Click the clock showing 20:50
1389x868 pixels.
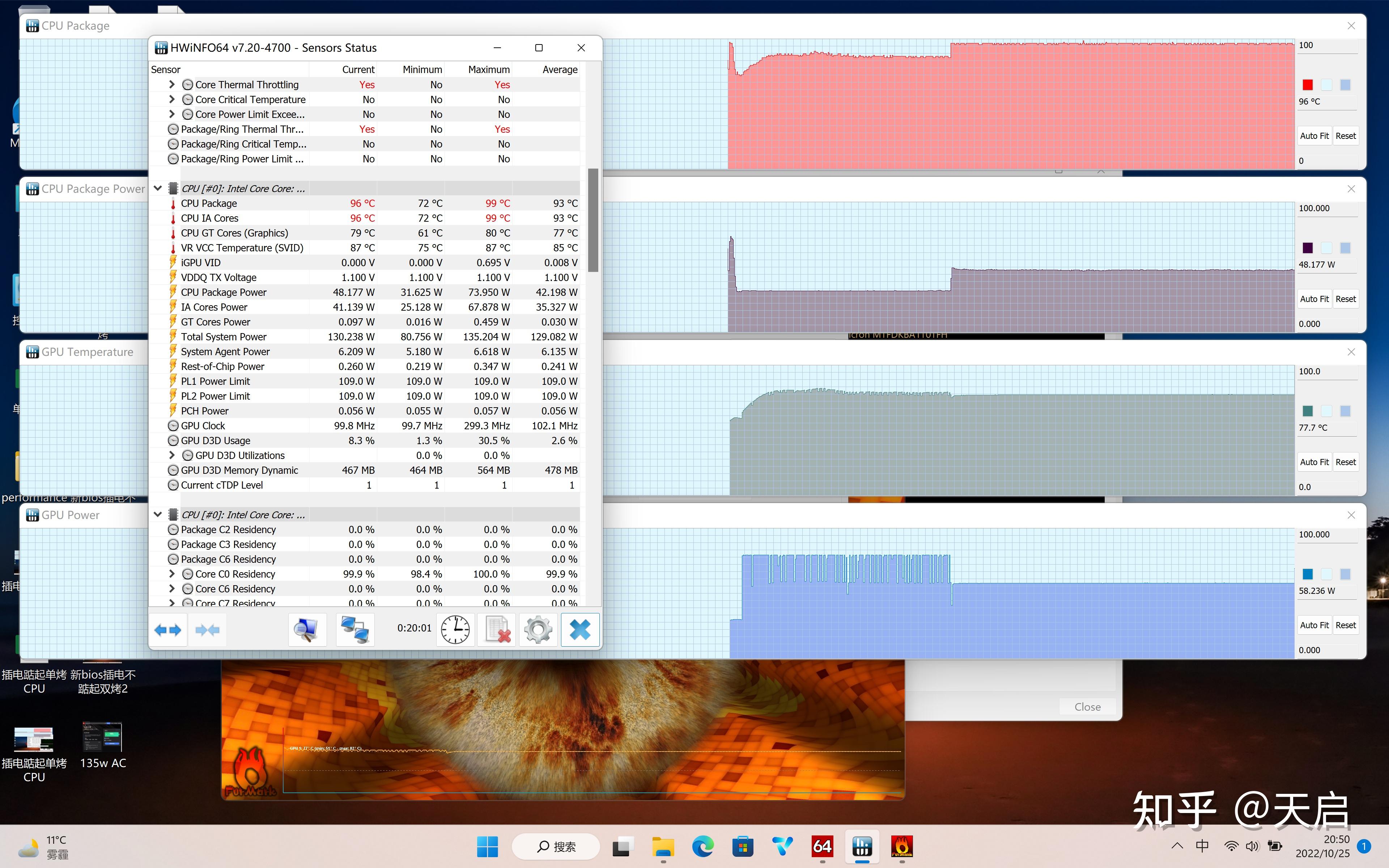(1337, 839)
